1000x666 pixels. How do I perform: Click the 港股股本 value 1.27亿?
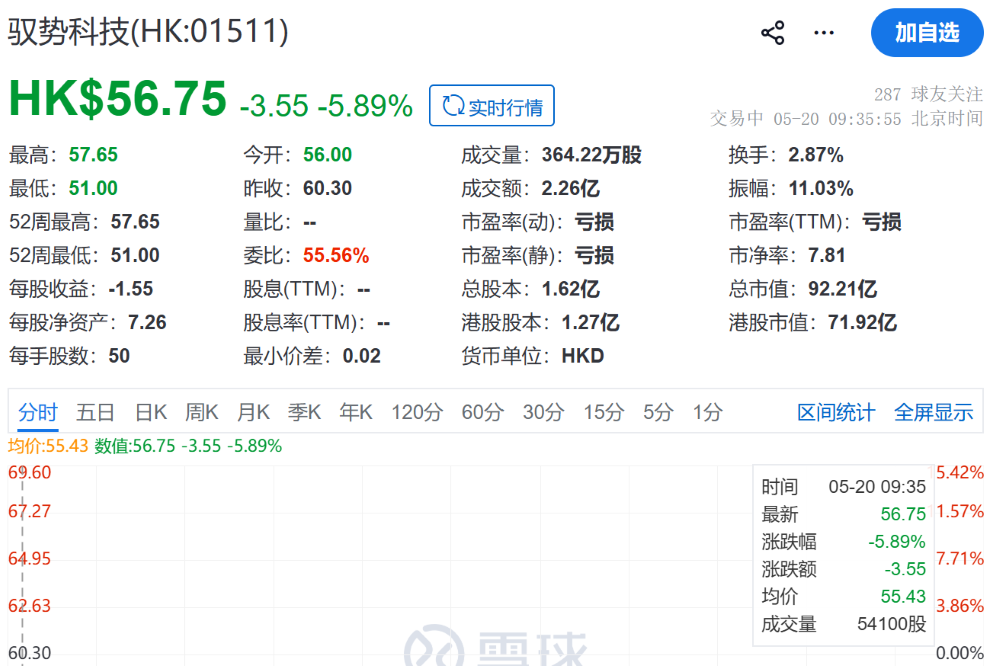[590, 322]
